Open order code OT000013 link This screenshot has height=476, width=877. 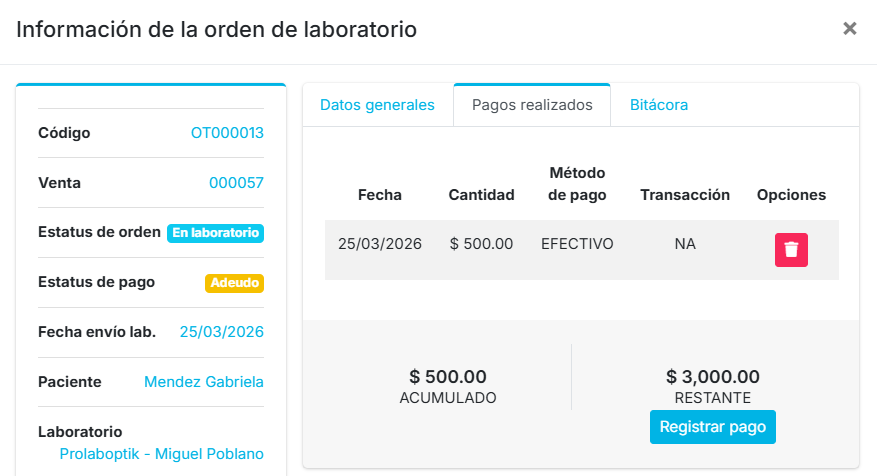click(x=227, y=133)
